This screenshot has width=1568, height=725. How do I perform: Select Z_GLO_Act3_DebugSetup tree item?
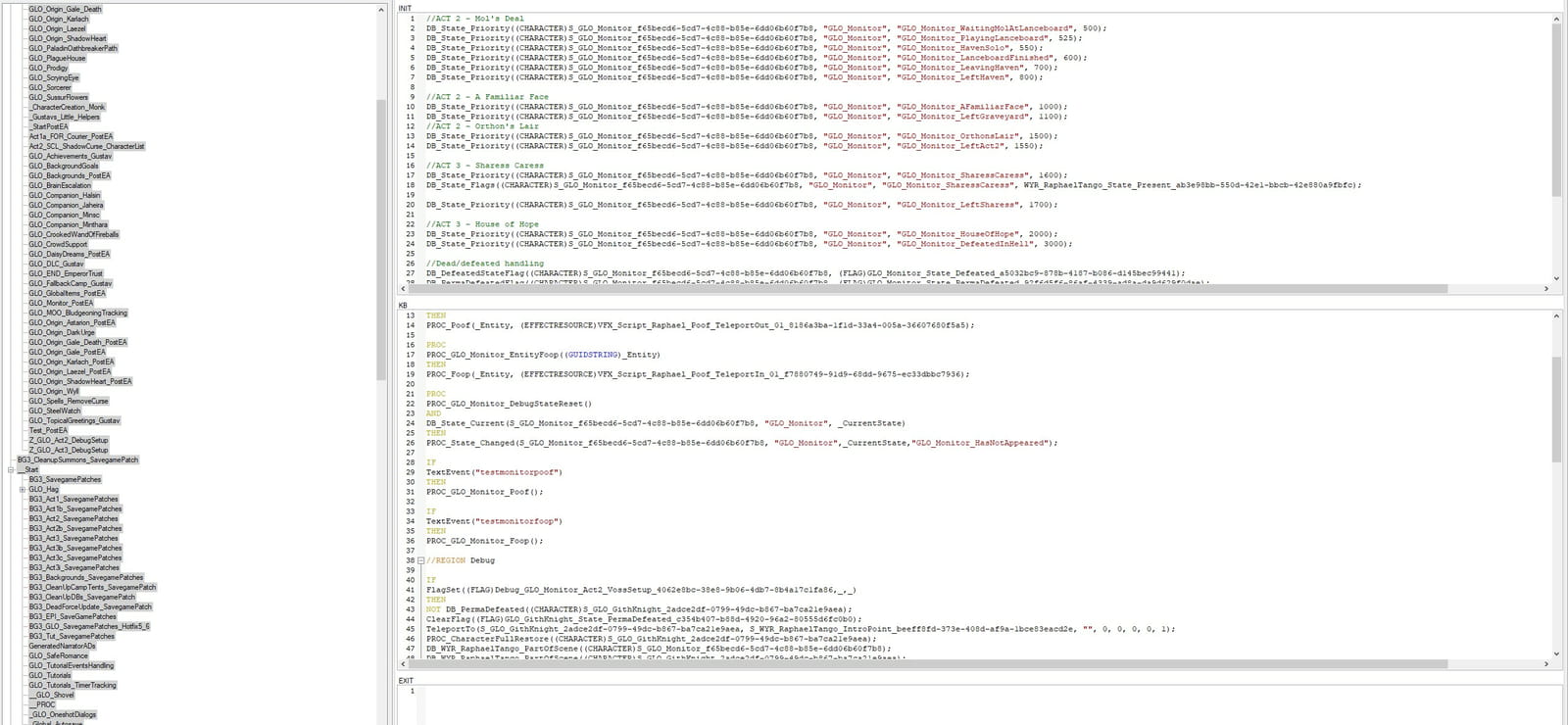point(69,450)
